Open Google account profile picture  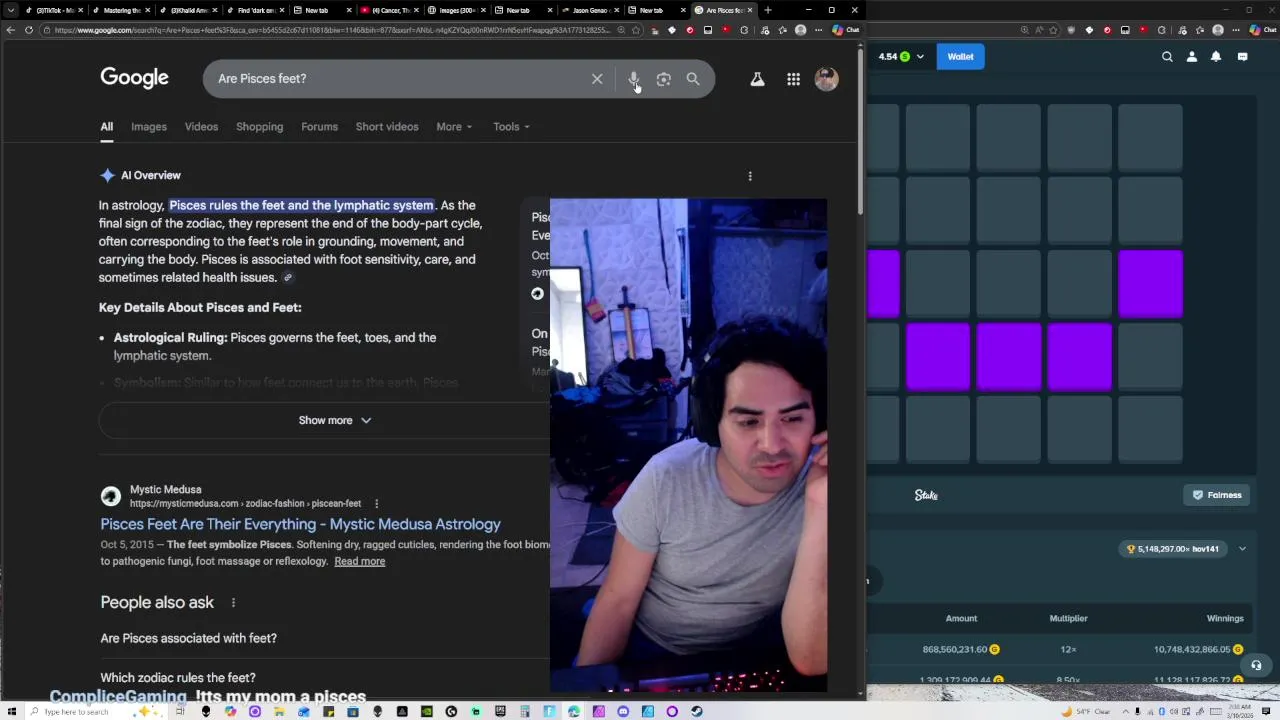point(826,79)
